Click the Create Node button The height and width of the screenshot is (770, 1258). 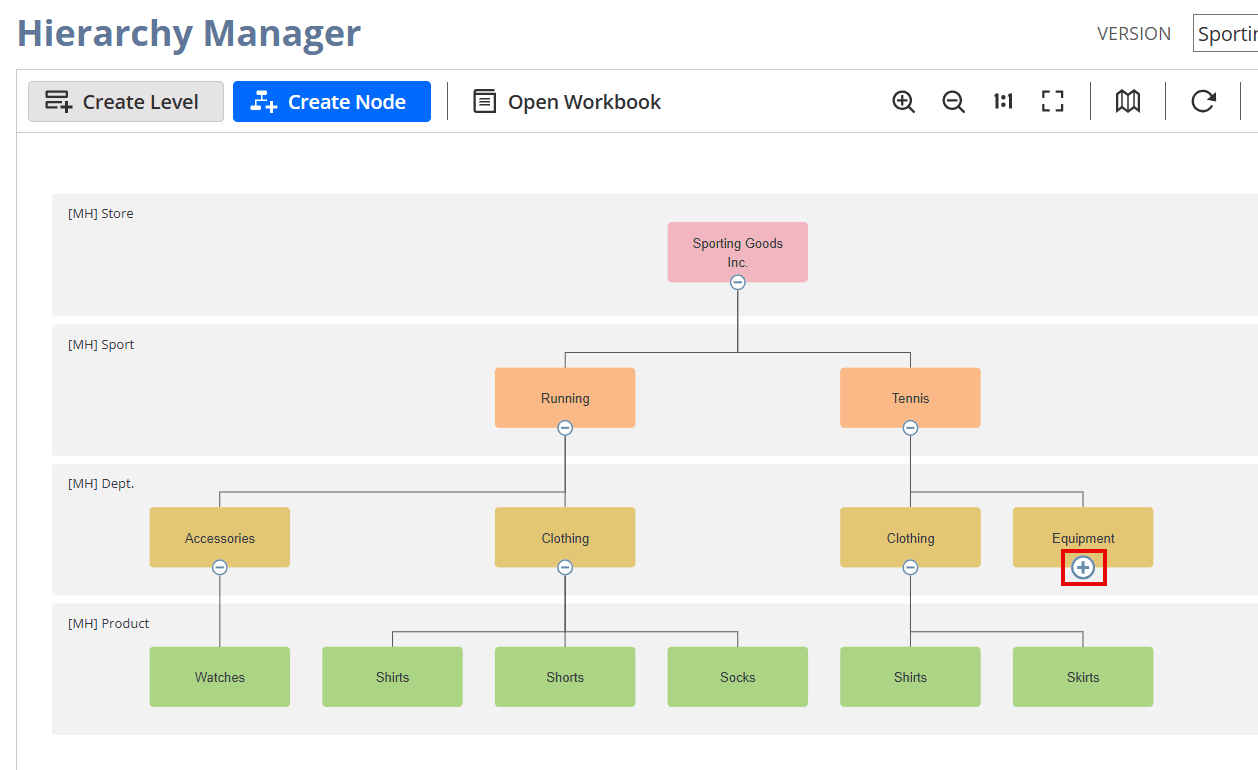click(332, 102)
